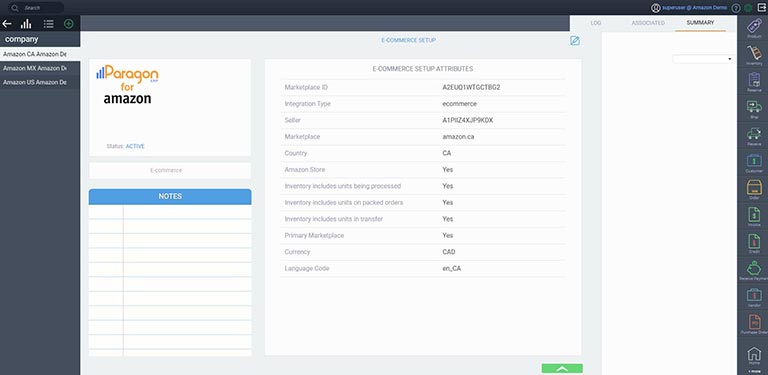Image resolution: width=768 pixels, height=375 pixels.
Task: Click Inventory includes units in transfer label
Action: coord(335,219)
